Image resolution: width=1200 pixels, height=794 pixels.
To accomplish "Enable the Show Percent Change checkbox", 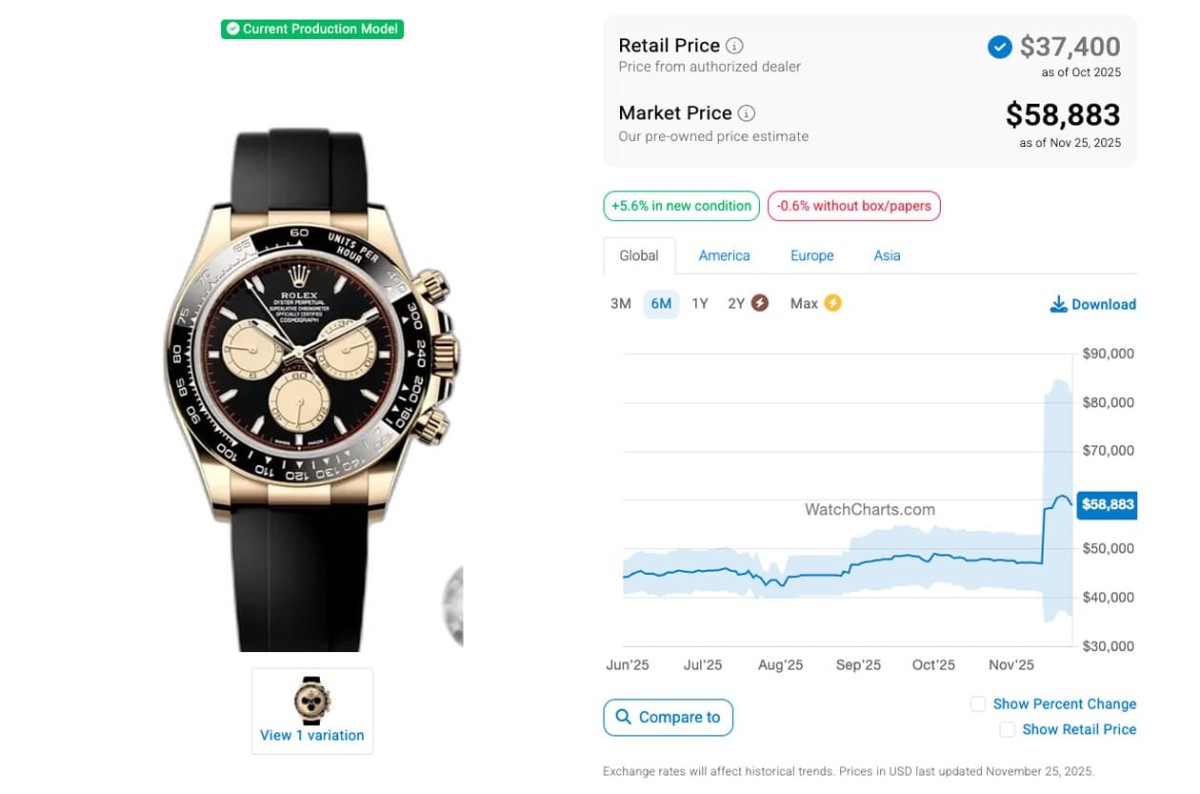I will 978,704.
